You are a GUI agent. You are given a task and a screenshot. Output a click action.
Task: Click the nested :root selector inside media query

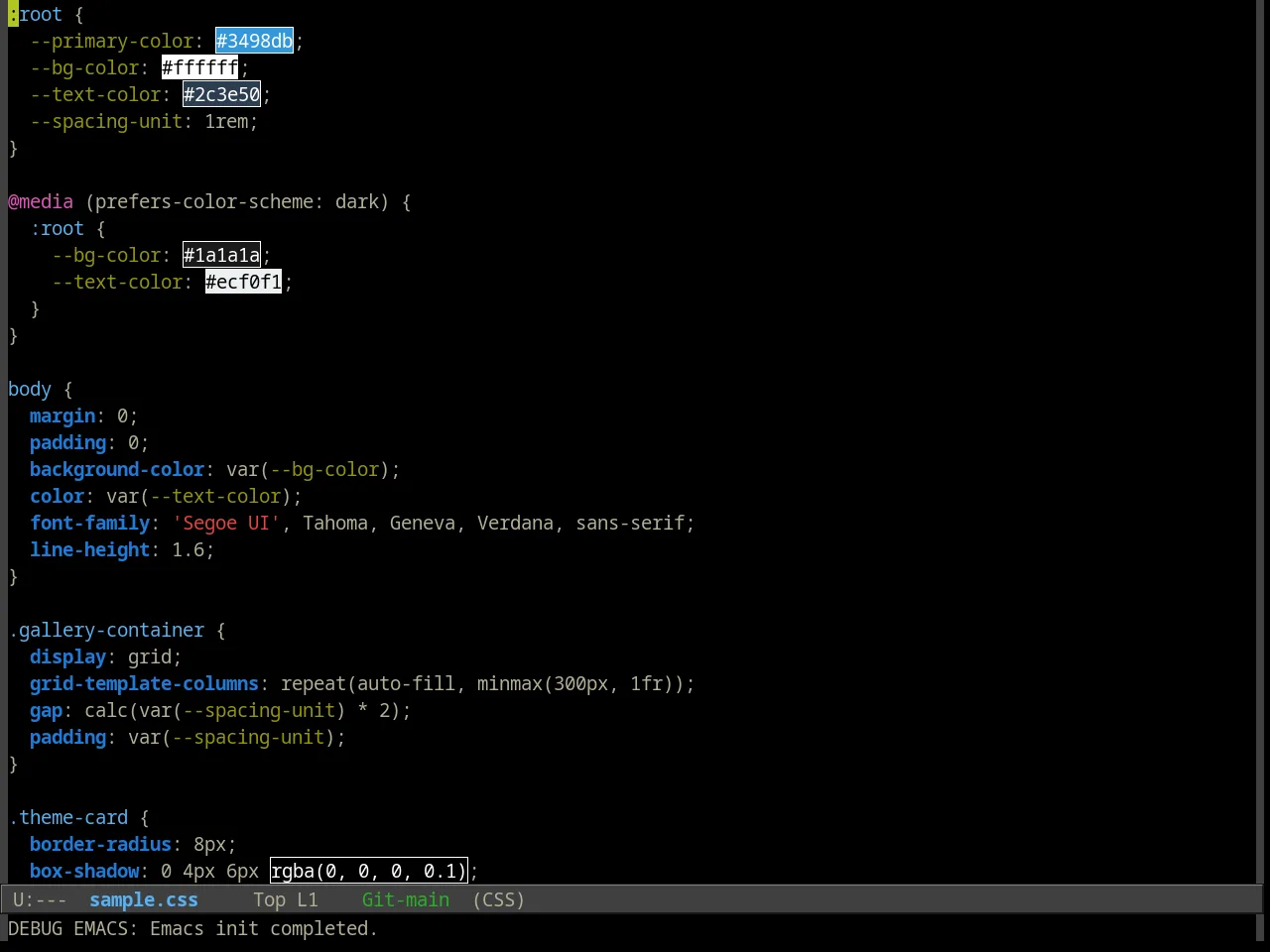(57, 228)
